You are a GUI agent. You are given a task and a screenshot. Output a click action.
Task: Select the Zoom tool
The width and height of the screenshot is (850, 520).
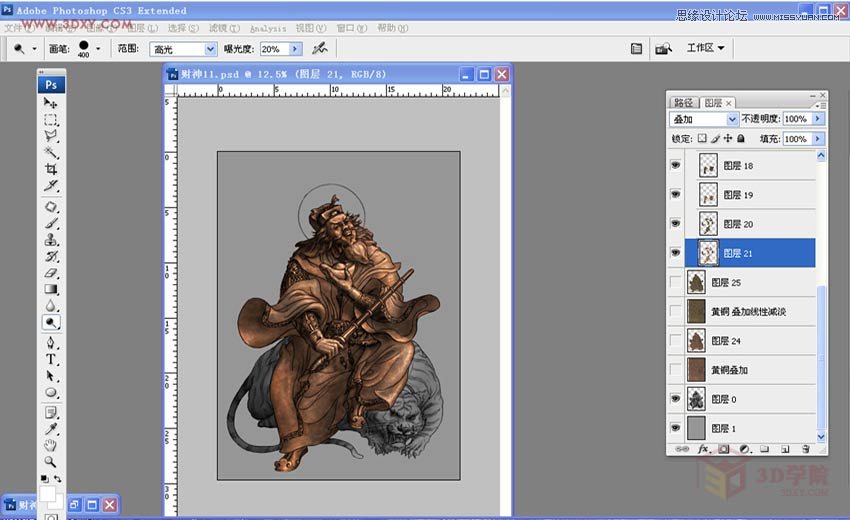pos(50,461)
